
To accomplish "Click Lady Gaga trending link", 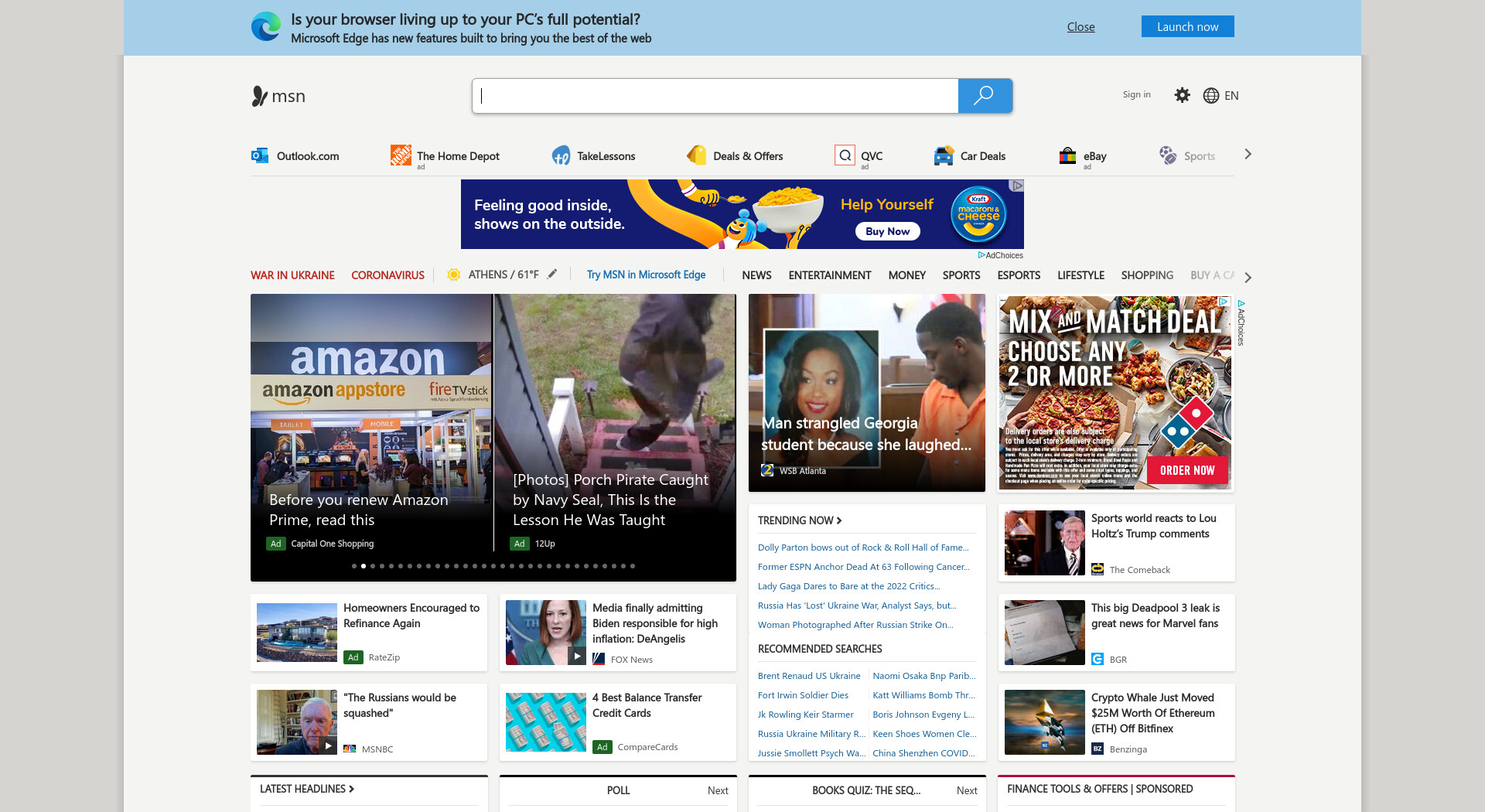I will coord(849,586).
